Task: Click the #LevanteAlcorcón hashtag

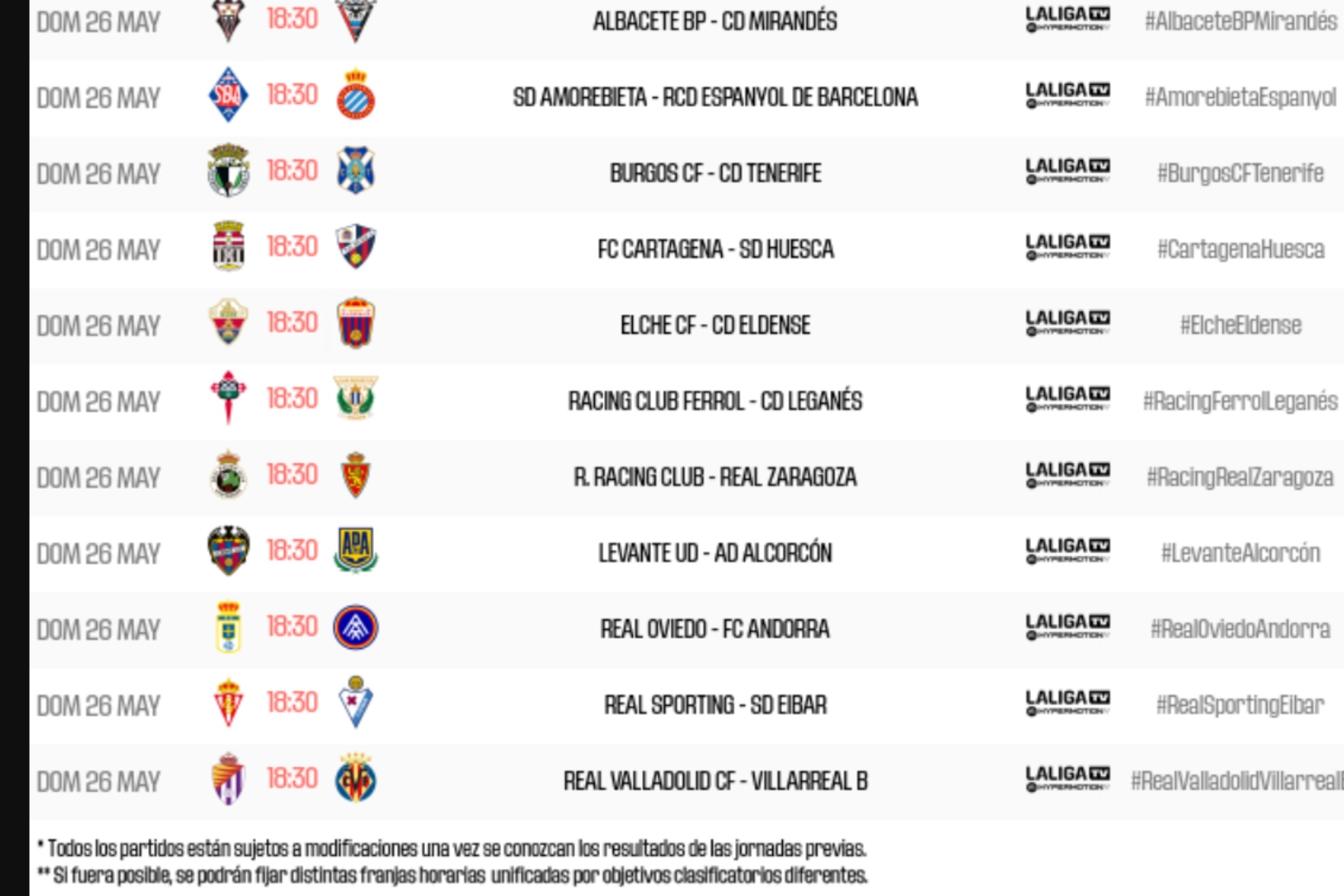Action: pyautogui.click(x=1240, y=553)
